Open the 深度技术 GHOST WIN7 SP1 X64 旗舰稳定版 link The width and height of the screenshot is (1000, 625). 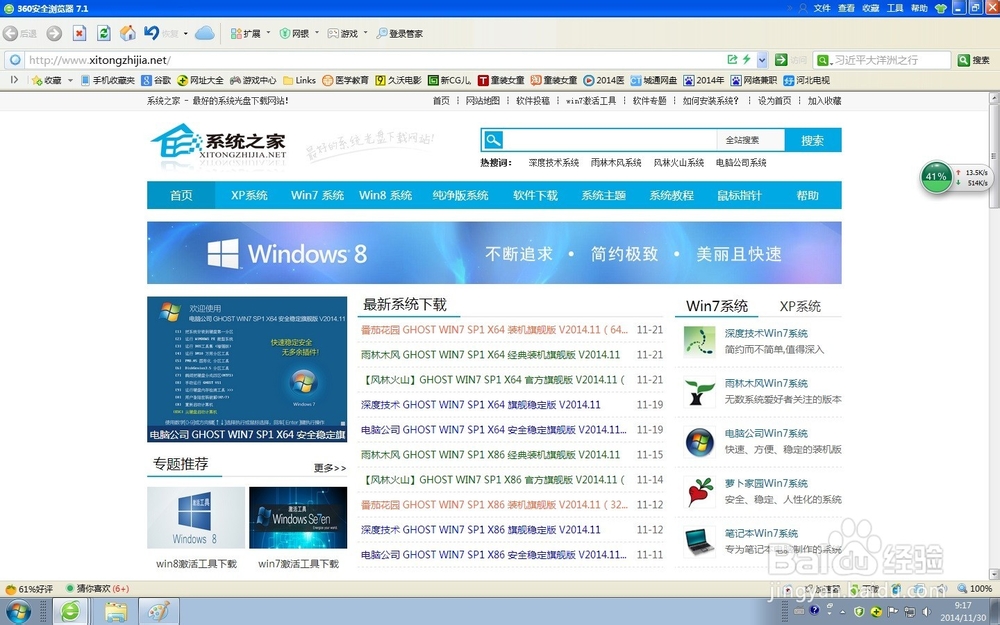click(480, 404)
